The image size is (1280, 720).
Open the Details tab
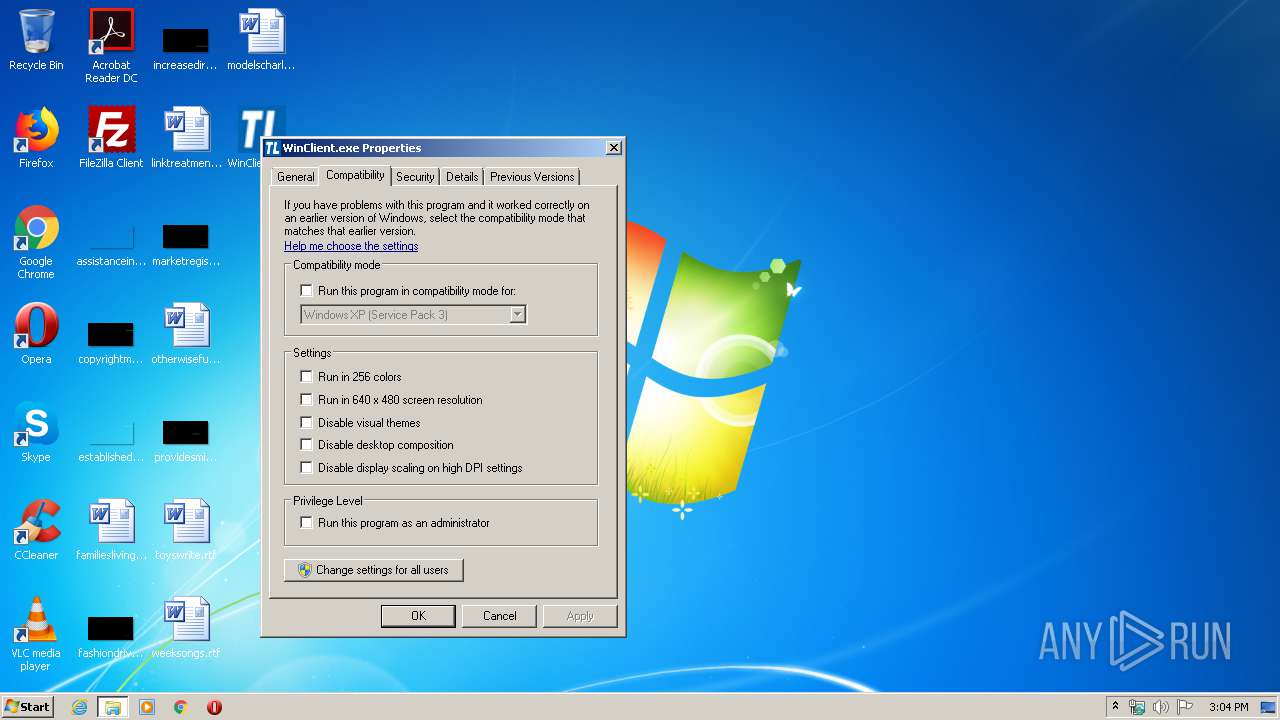pos(462,177)
